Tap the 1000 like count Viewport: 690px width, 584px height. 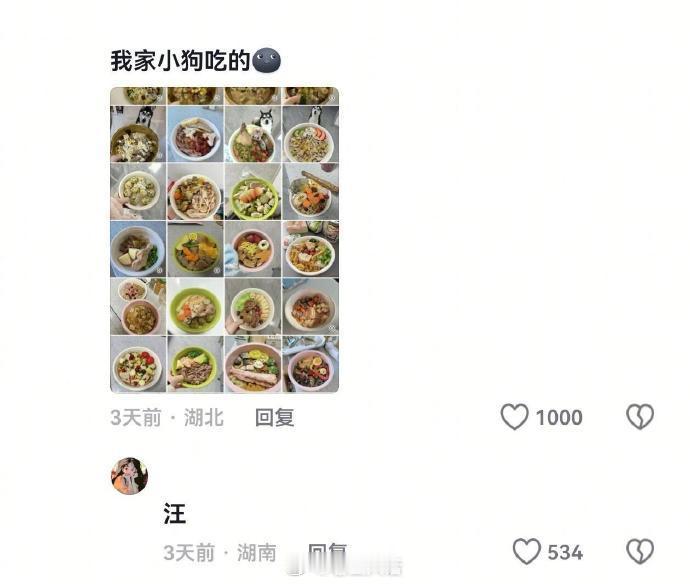tap(559, 417)
